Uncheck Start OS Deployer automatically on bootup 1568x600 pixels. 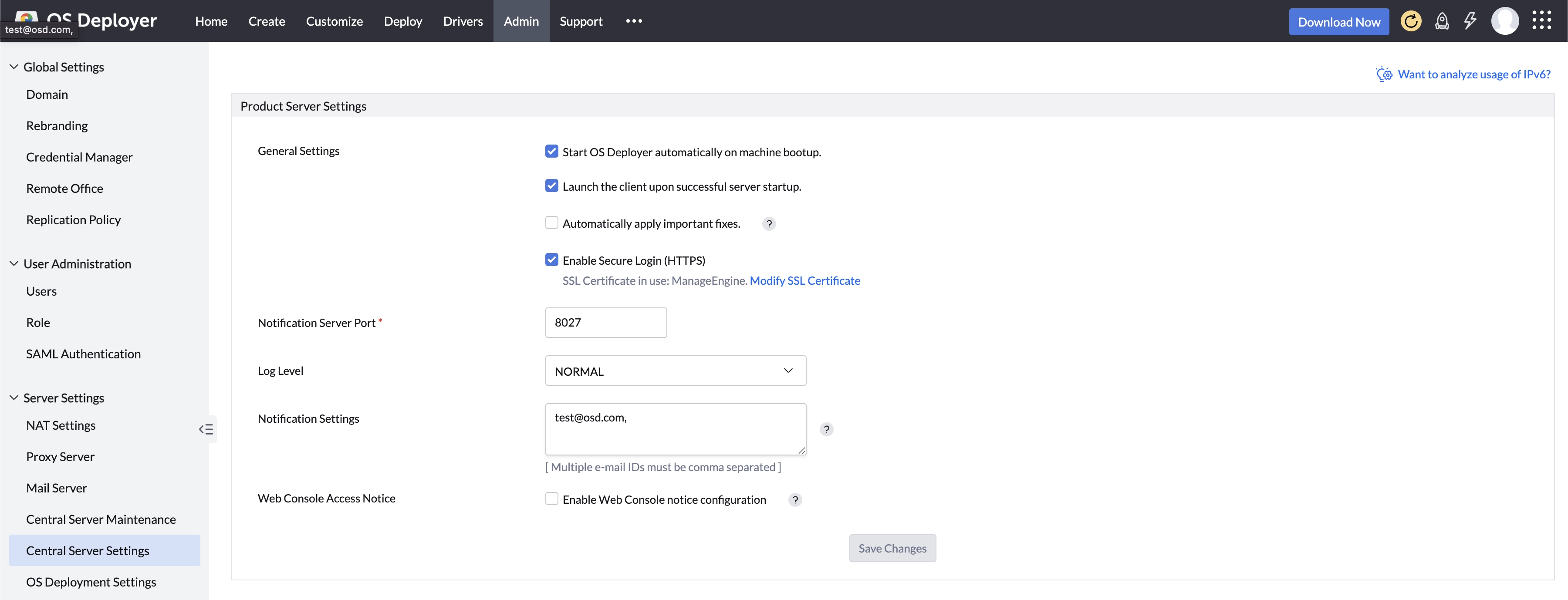pyautogui.click(x=551, y=151)
